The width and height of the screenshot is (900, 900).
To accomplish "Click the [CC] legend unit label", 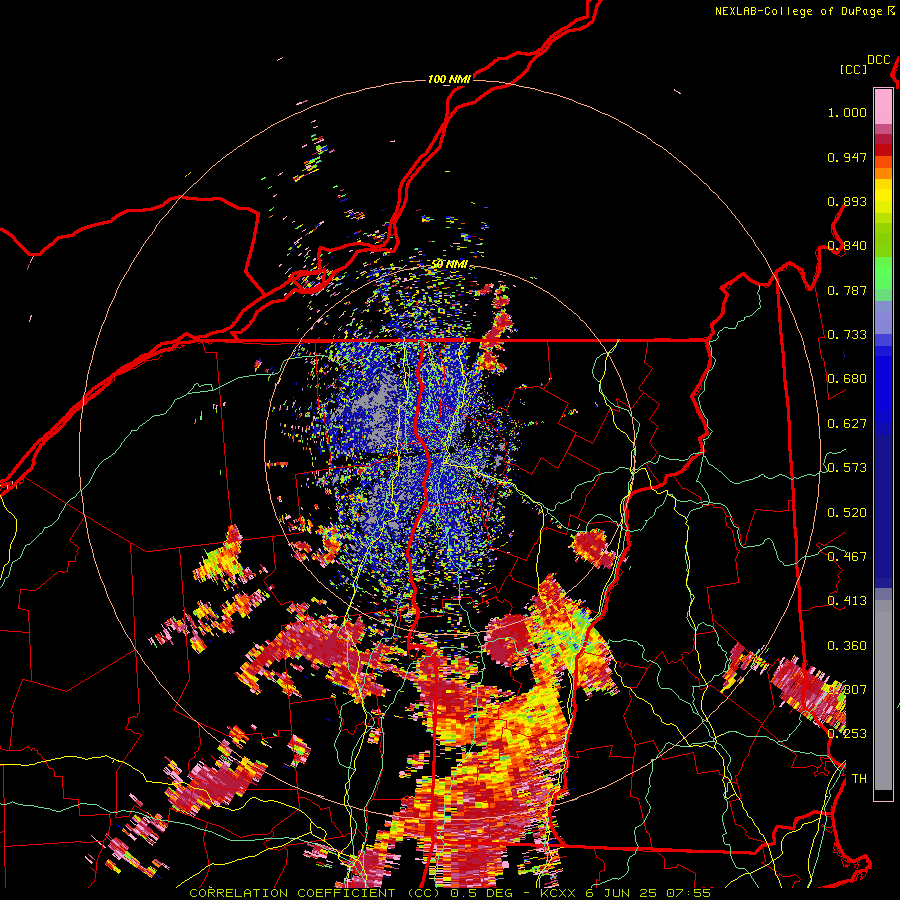I will pyautogui.click(x=854, y=69).
